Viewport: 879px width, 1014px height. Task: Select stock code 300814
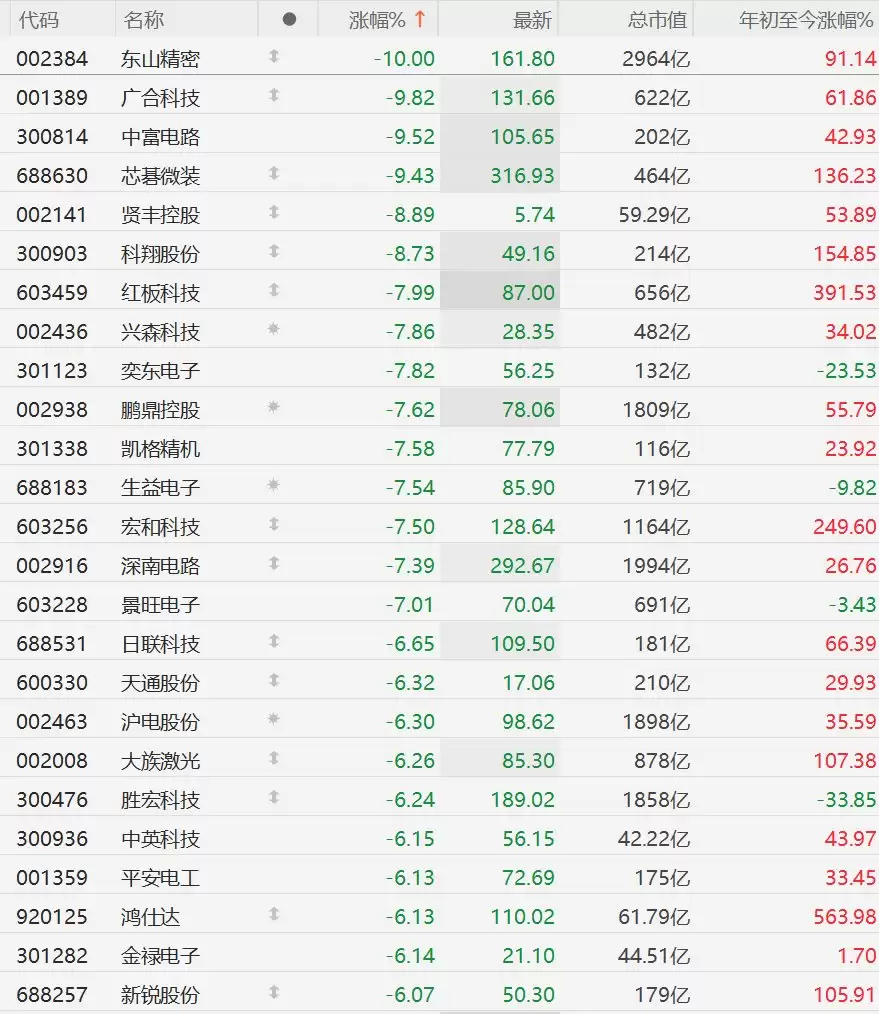point(52,137)
